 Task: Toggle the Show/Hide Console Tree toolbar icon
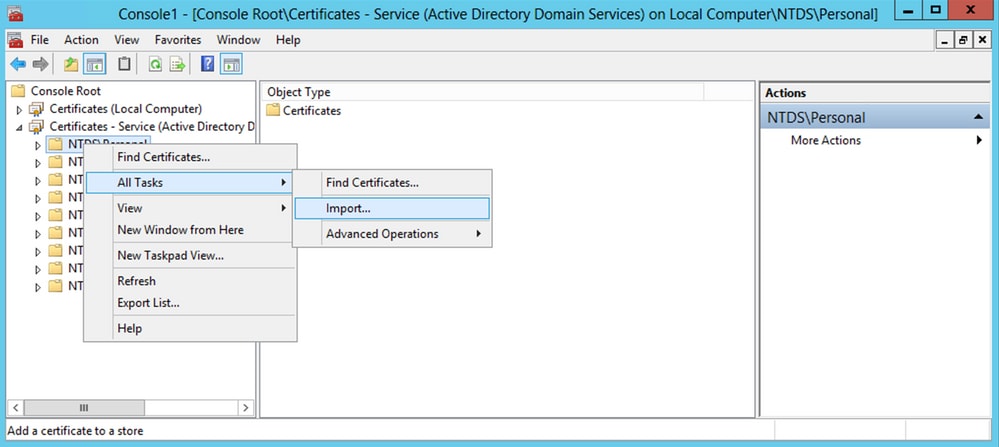coord(95,64)
